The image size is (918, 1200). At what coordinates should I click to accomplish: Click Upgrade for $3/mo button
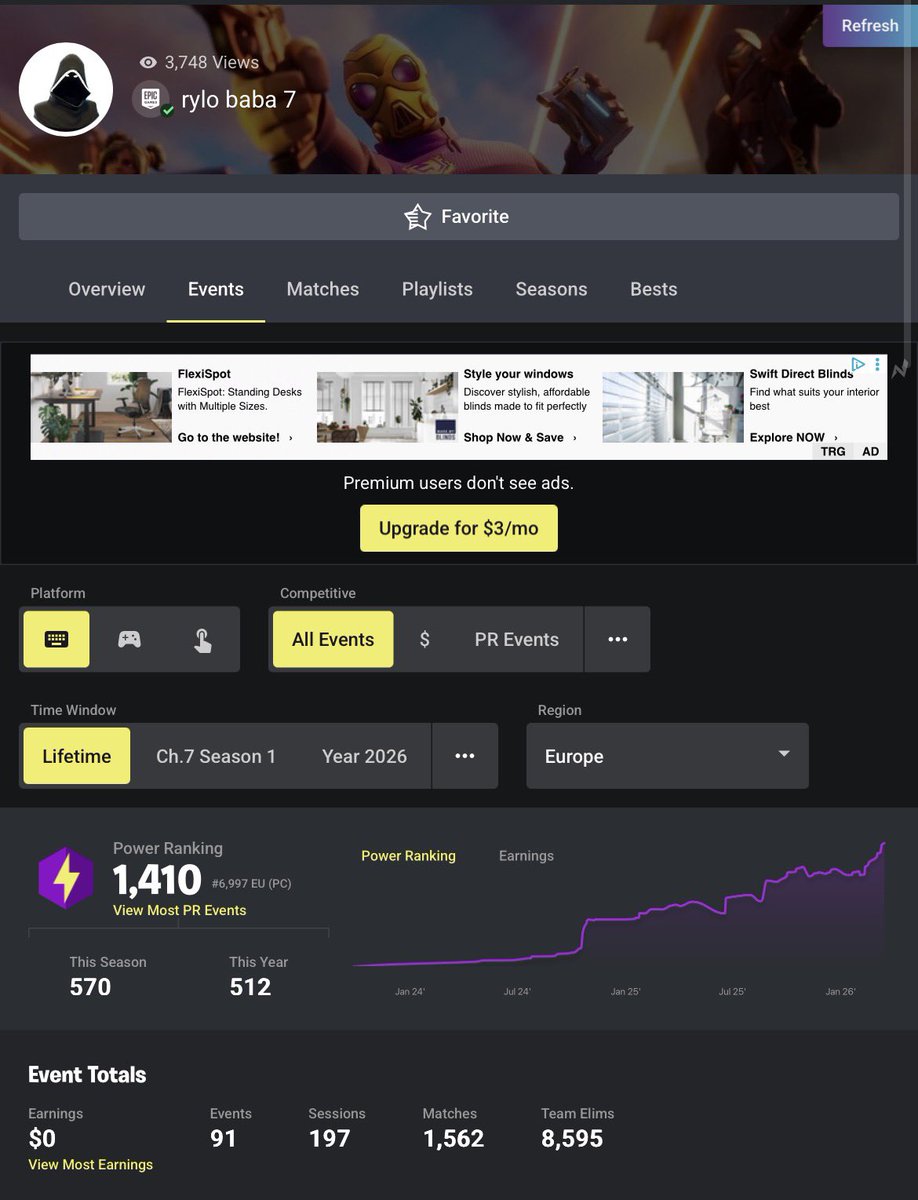pos(458,528)
